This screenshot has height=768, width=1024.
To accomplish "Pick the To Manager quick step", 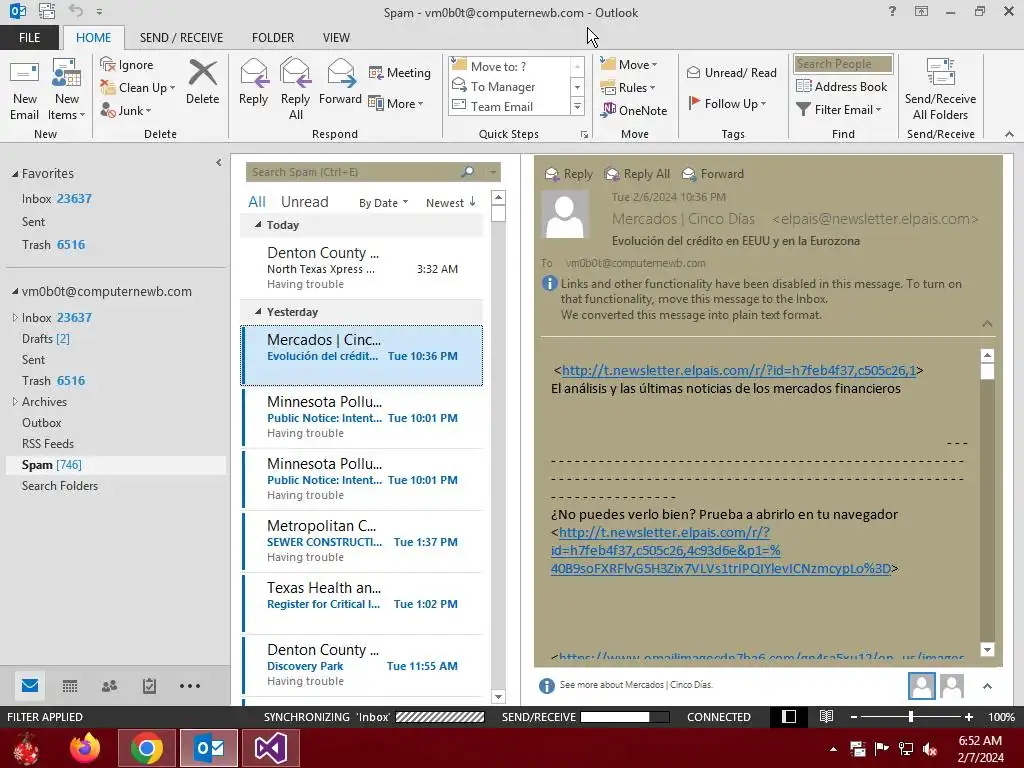I will (503, 86).
